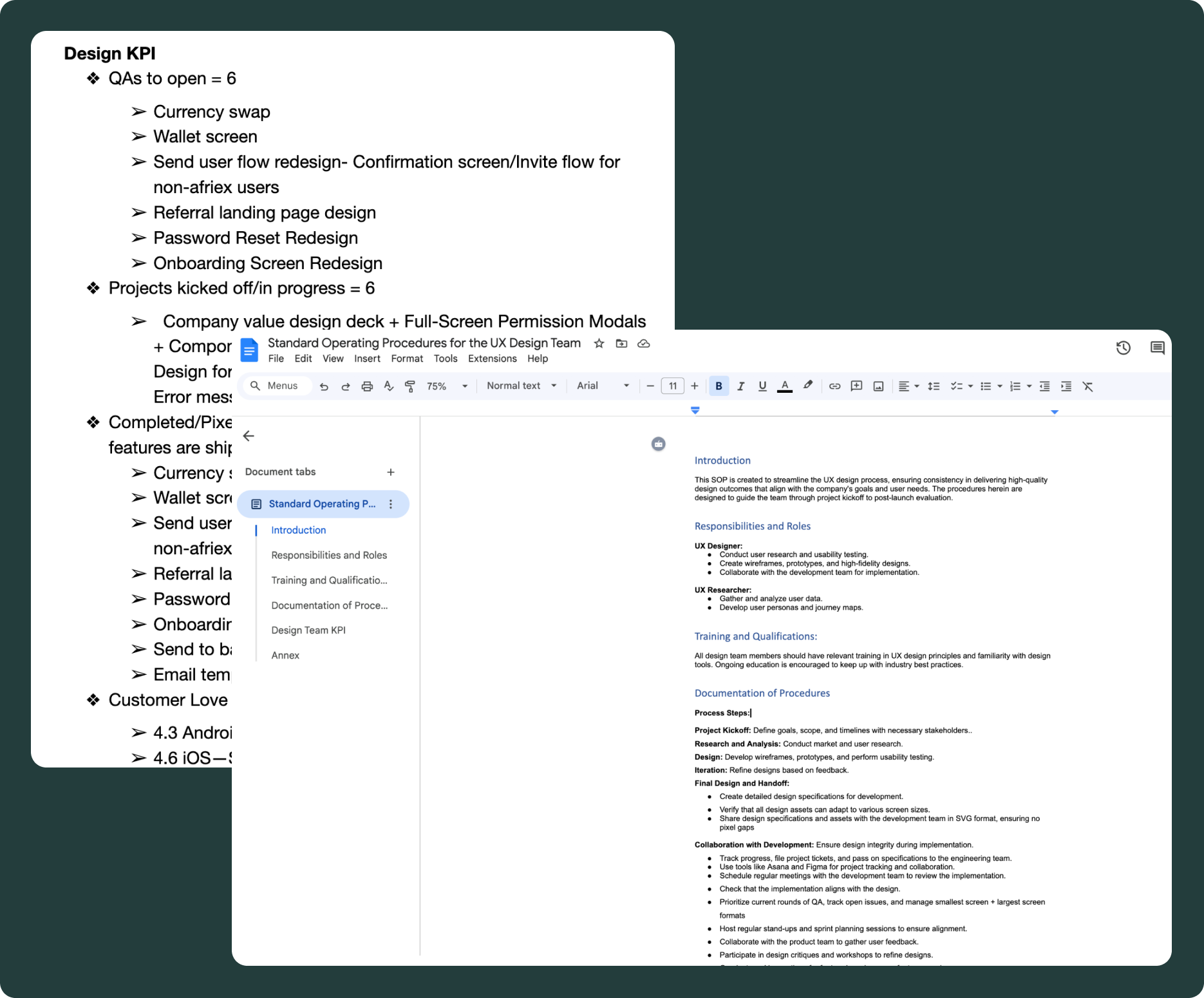Print the document using printer icon

coord(367,386)
